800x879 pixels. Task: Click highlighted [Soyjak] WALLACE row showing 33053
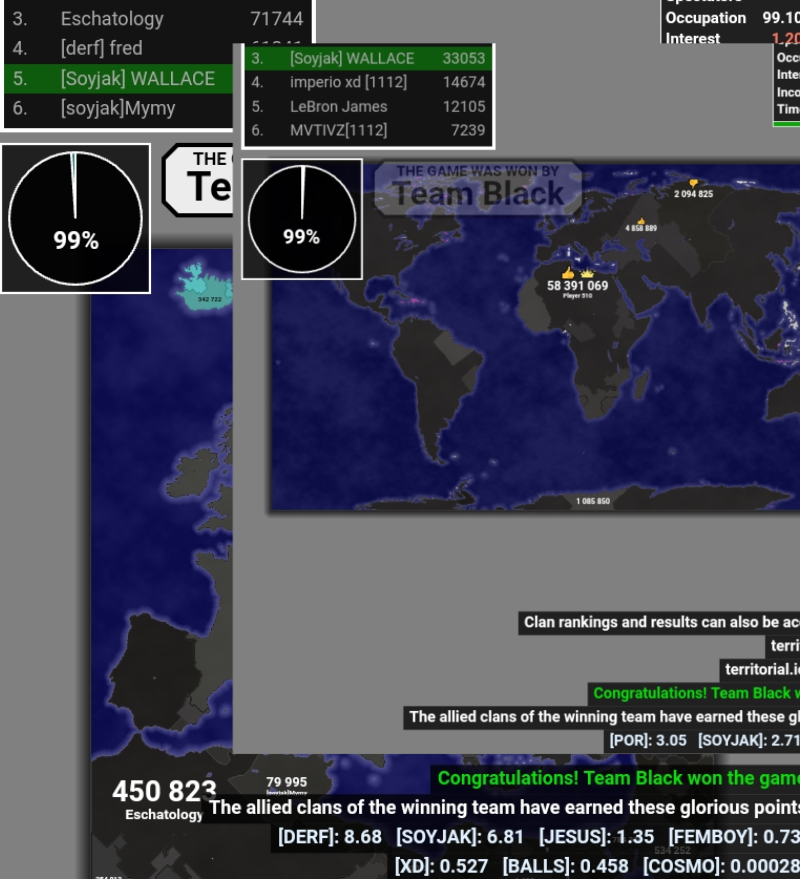368,58
